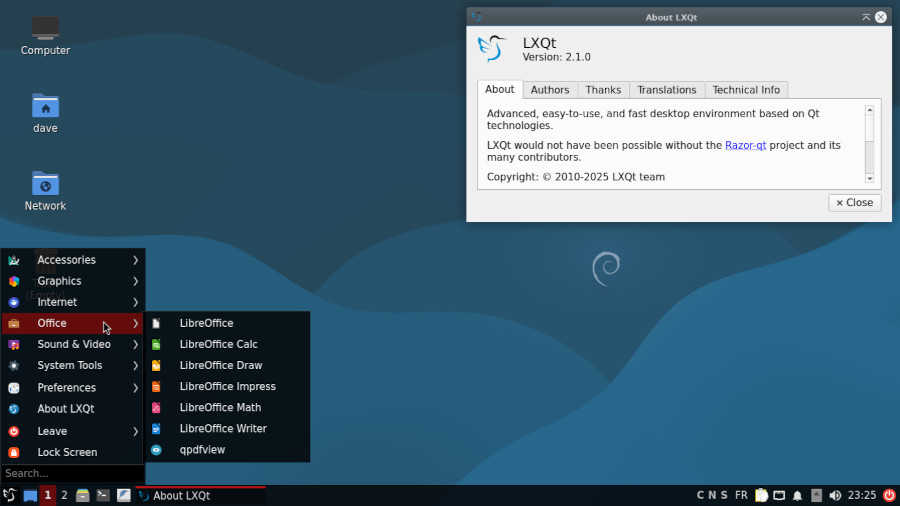
Task: Switch to the Authors tab
Action: 550,90
